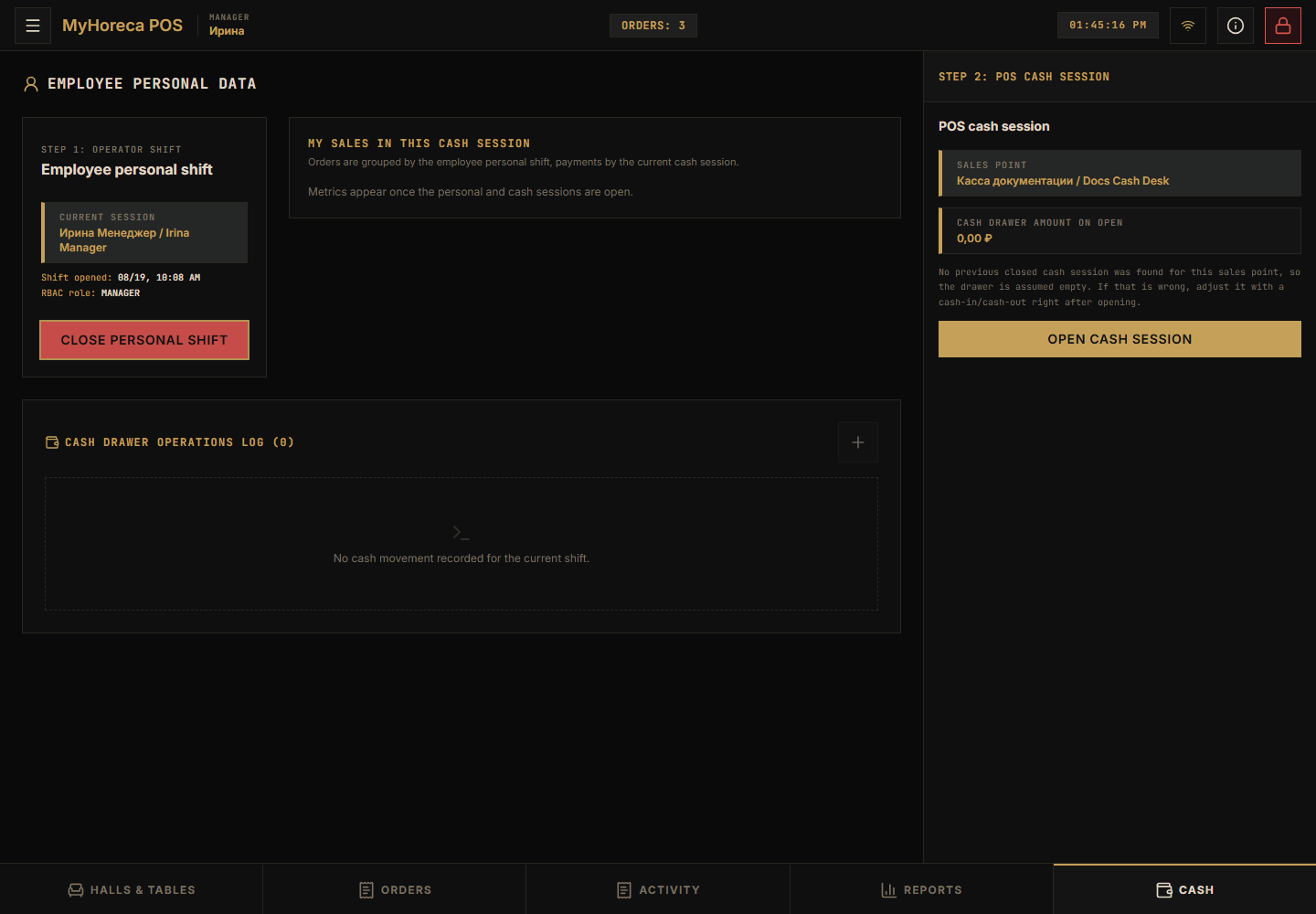Open the Reports tab
This screenshot has width=1316, height=914.
[921, 889]
